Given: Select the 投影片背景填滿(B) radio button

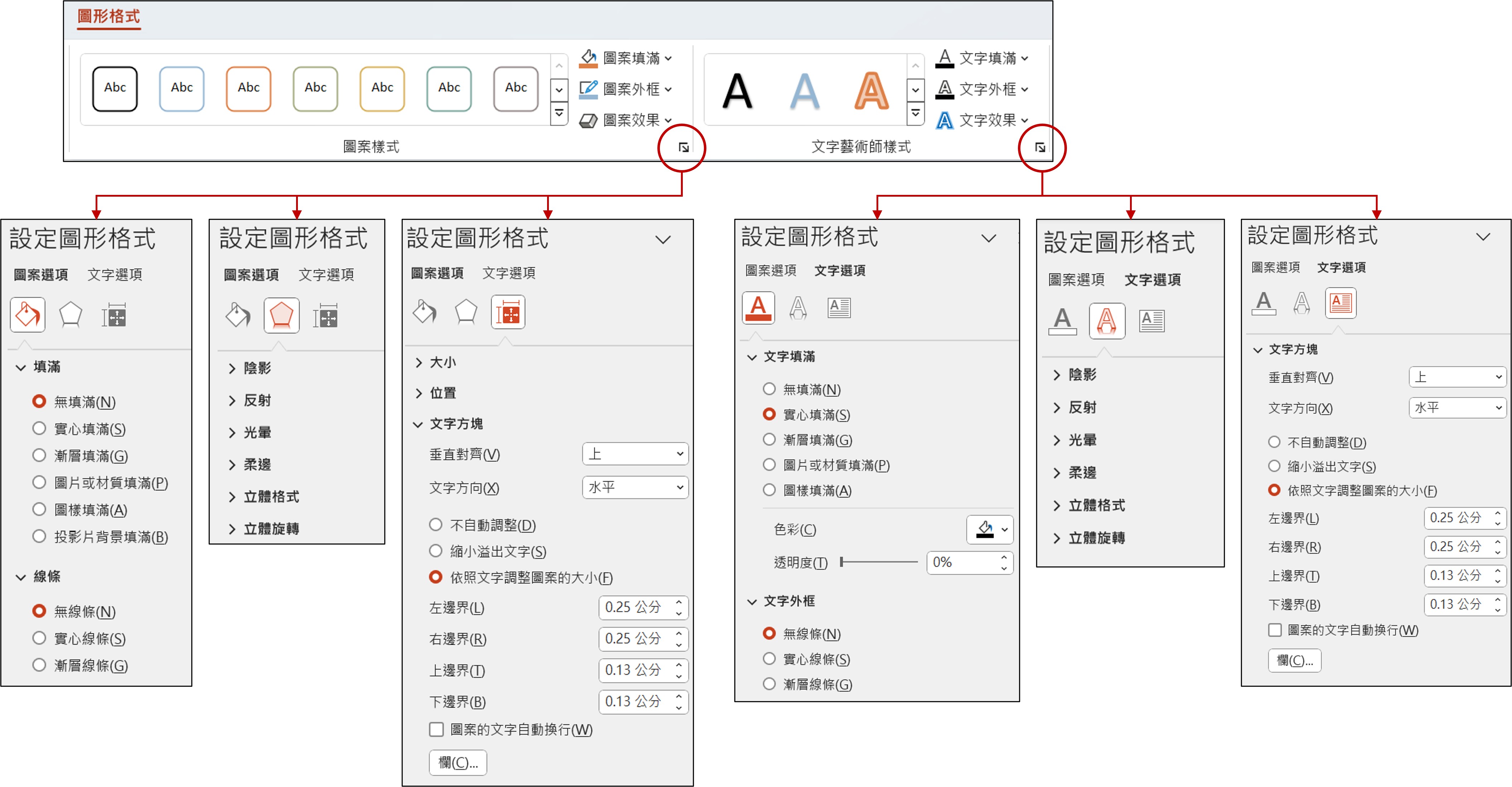Looking at the screenshot, I should pos(39,536).
